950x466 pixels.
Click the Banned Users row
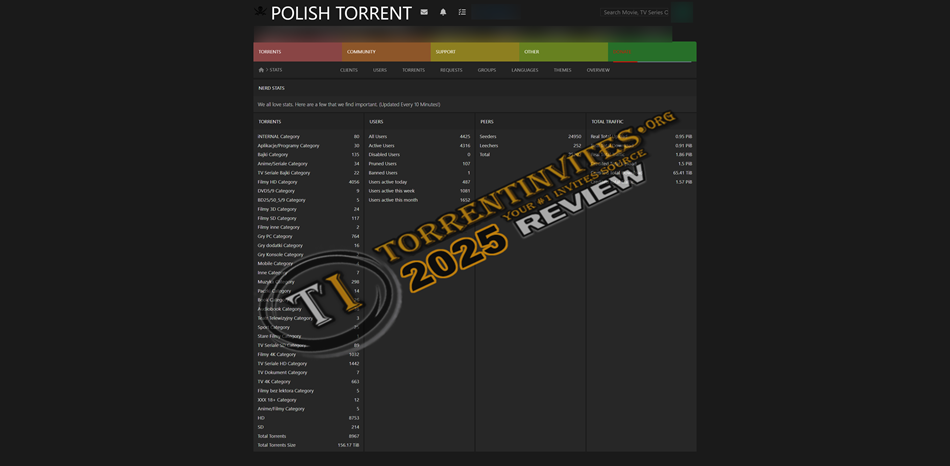[419, 173]
